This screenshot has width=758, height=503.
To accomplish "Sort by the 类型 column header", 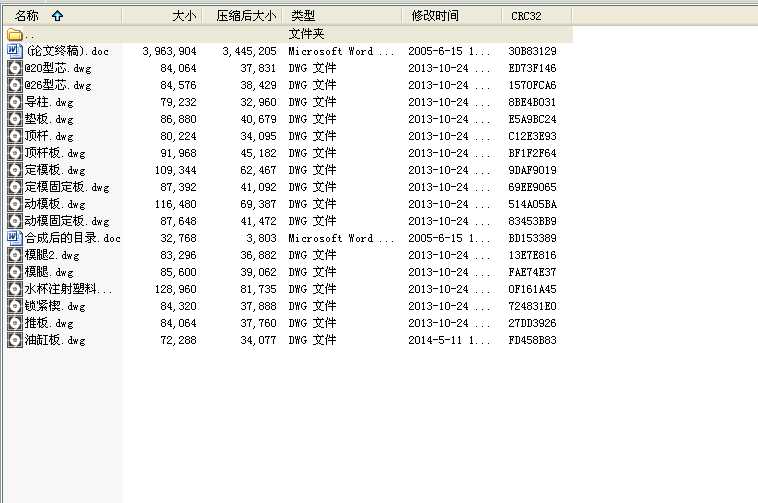I will 343,16.
